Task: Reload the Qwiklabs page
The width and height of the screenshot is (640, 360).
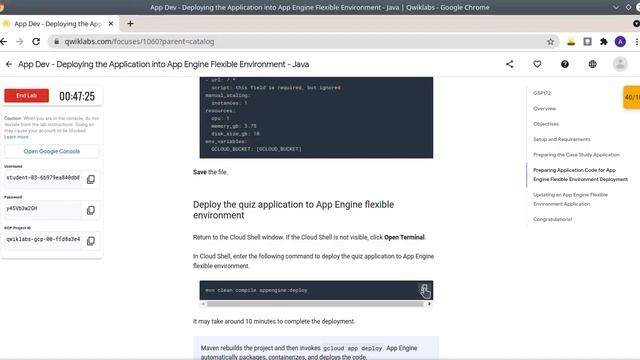Action: [36, 42]
